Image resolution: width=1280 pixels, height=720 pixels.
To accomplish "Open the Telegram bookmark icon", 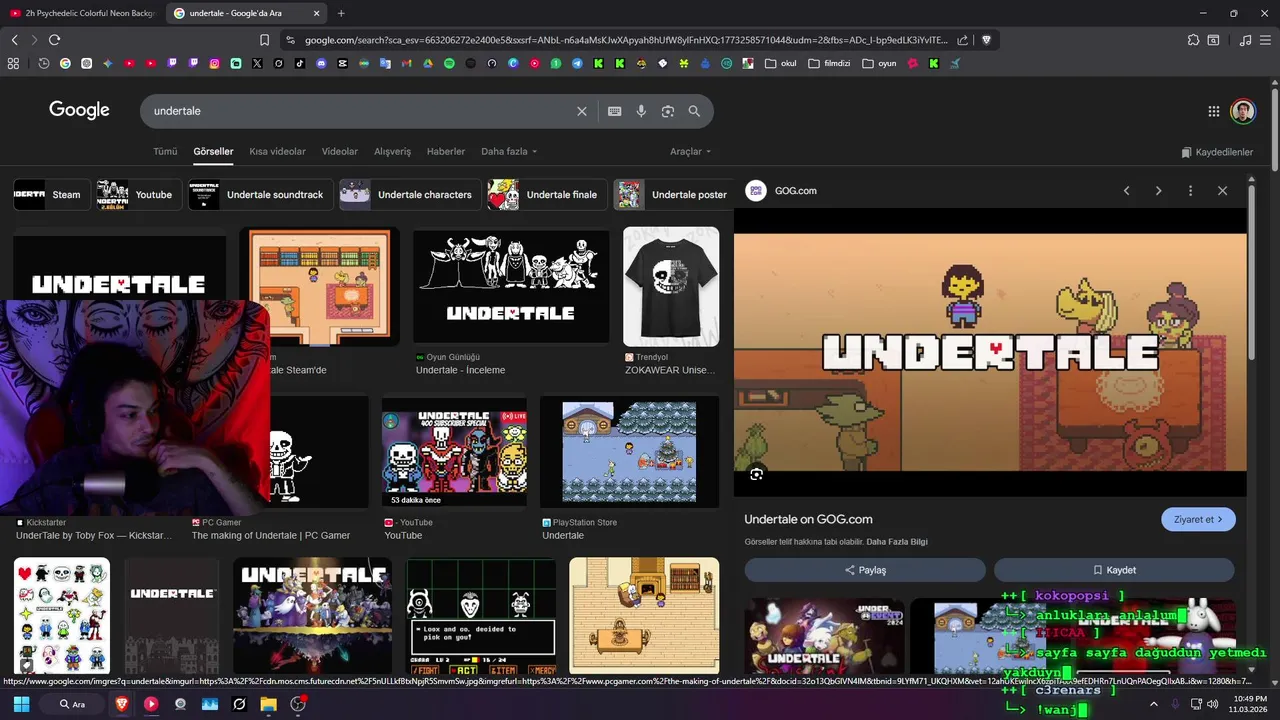I will point(577,63).
